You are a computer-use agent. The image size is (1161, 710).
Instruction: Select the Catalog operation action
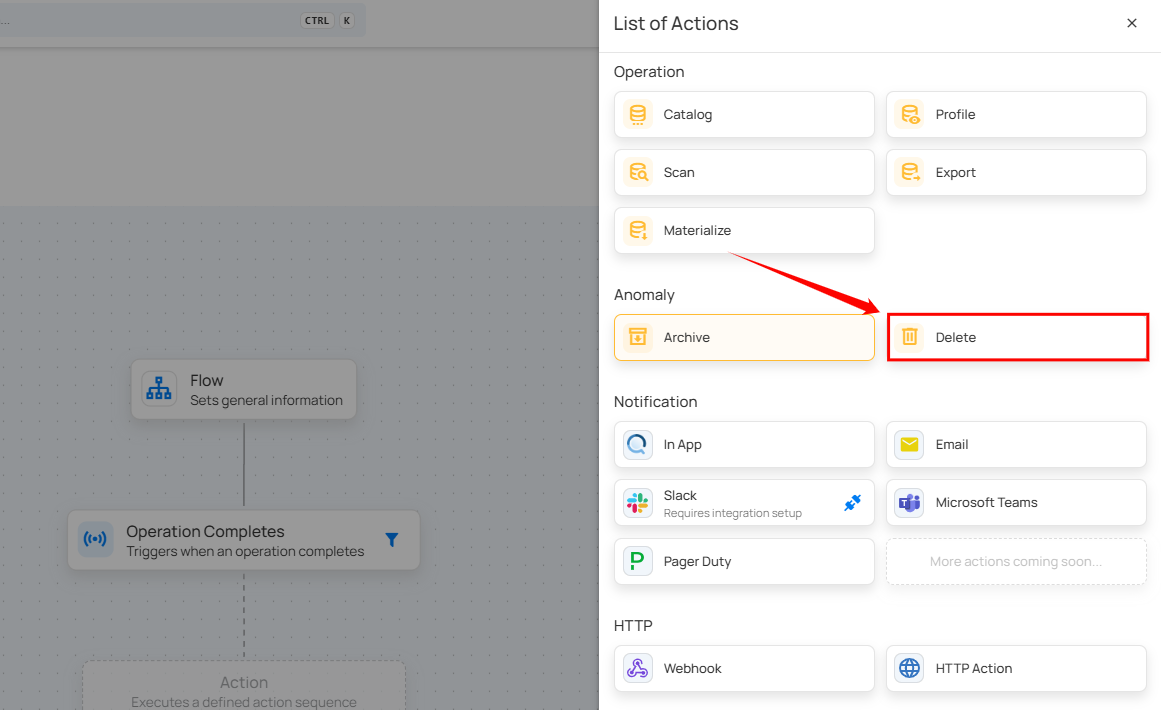tap(744, 115)
